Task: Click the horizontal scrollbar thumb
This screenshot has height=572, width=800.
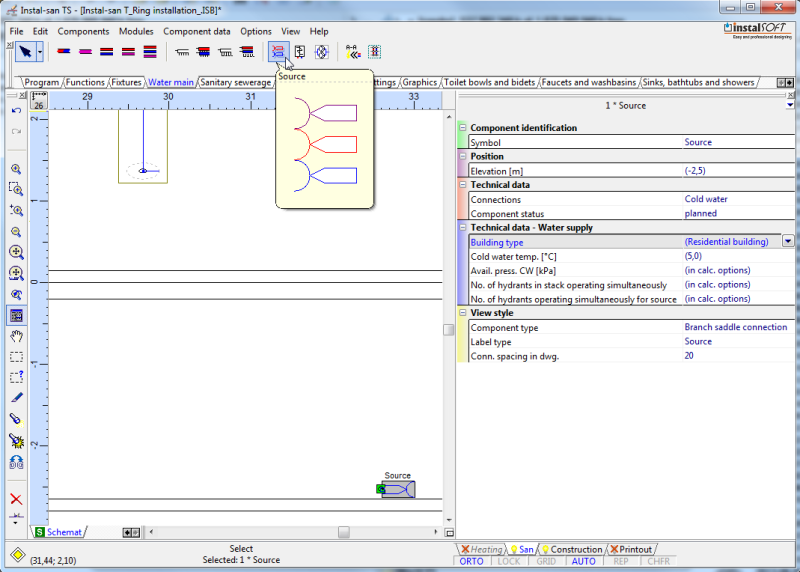Action: 344,532
